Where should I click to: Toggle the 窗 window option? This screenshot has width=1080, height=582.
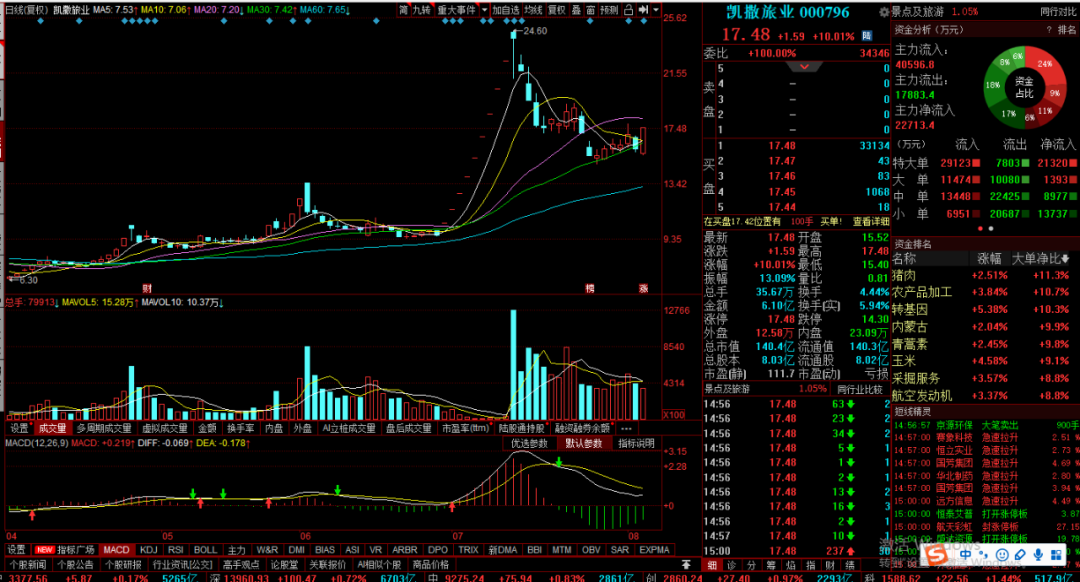[591, 10]
